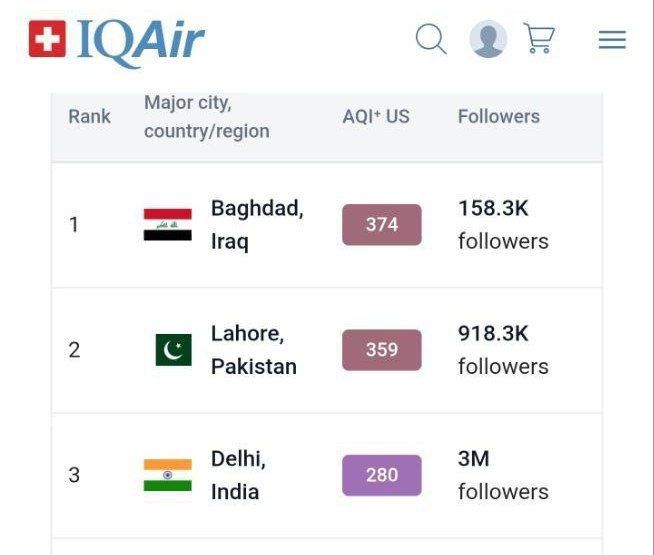This screenshot has height=555, width=654.
Task: Open the user profile avatar
Action: click(x=488, y=40)
